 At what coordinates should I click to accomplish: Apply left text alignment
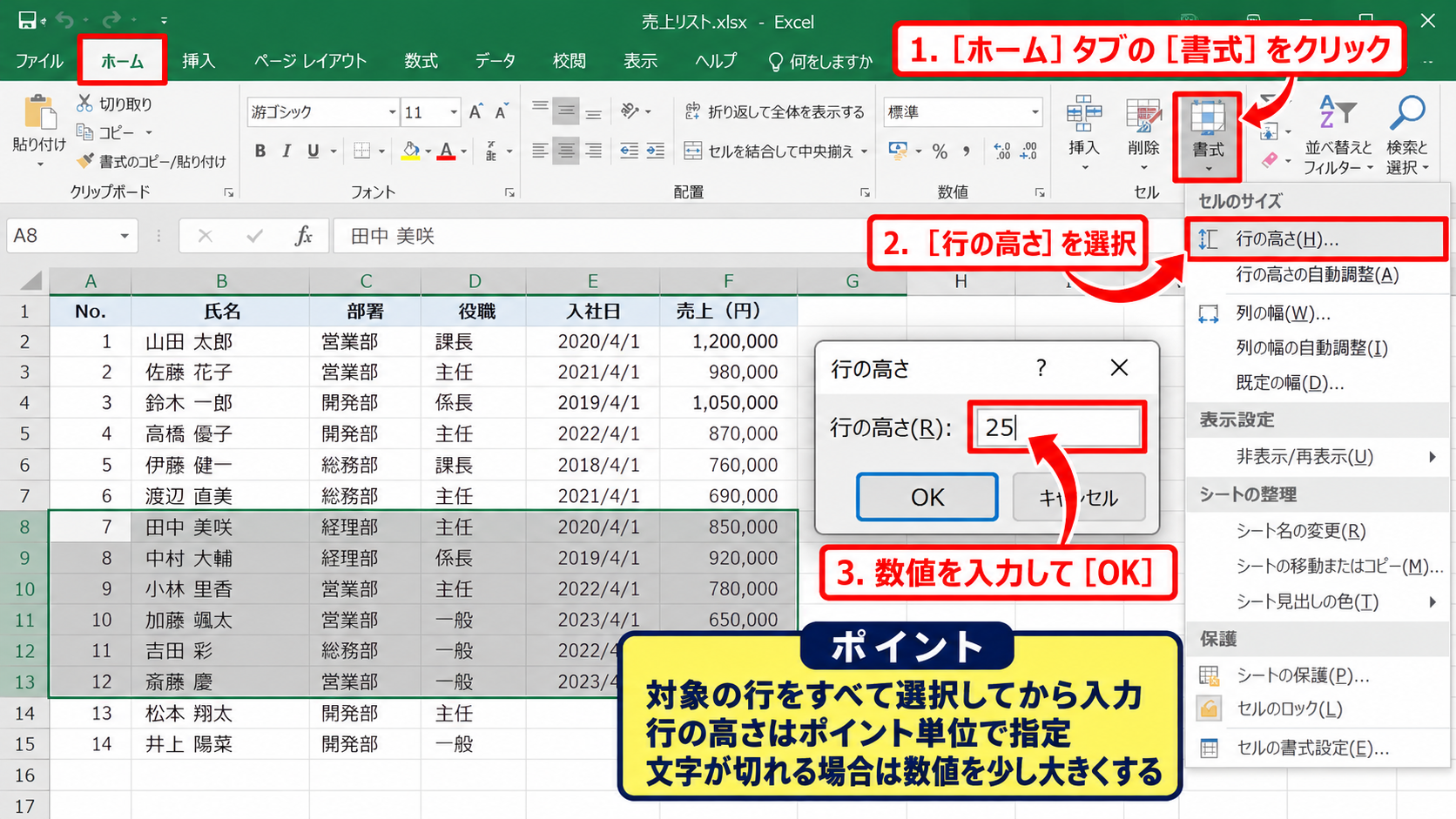[540, 151]
